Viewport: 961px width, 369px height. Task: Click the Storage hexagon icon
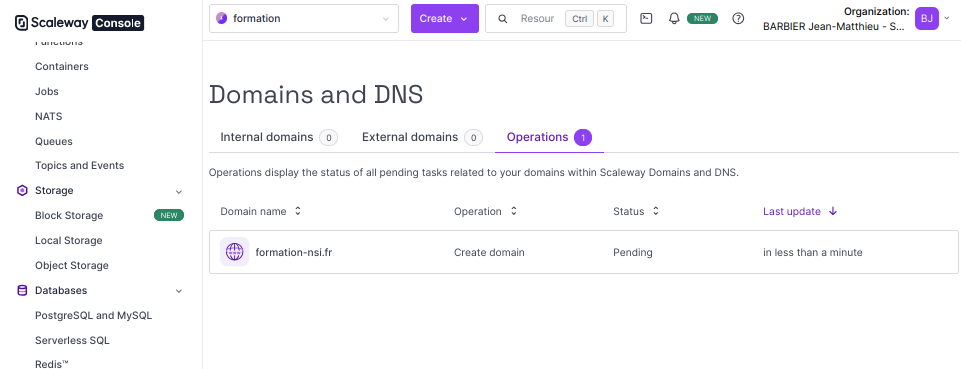point(22,191)
